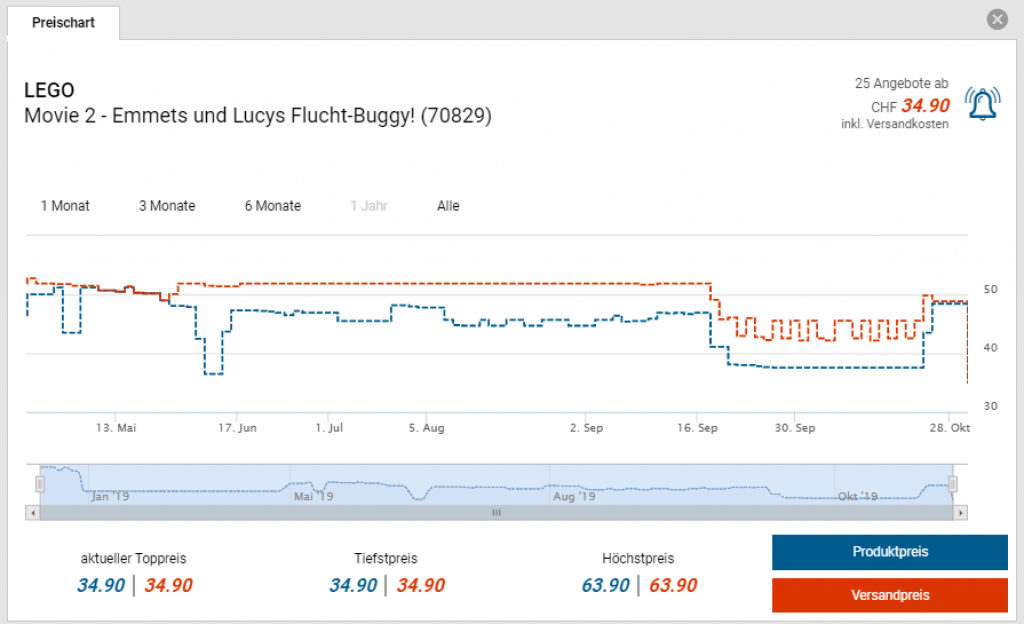This screenshot has width=1024, height=624.
Task: Toggle the blue Produktpreis series
Action: coord(889,552)
